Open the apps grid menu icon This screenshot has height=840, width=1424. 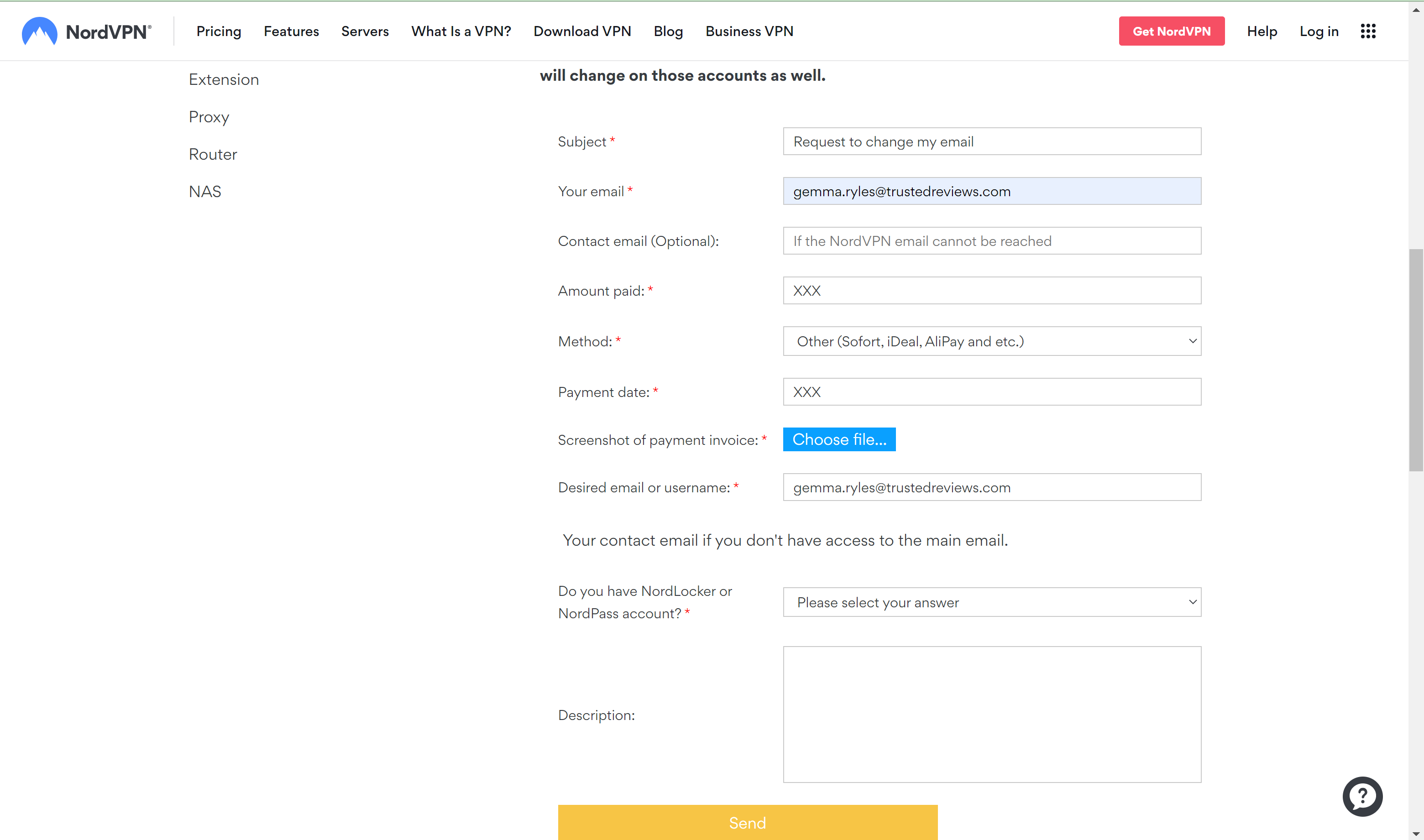1368,31
